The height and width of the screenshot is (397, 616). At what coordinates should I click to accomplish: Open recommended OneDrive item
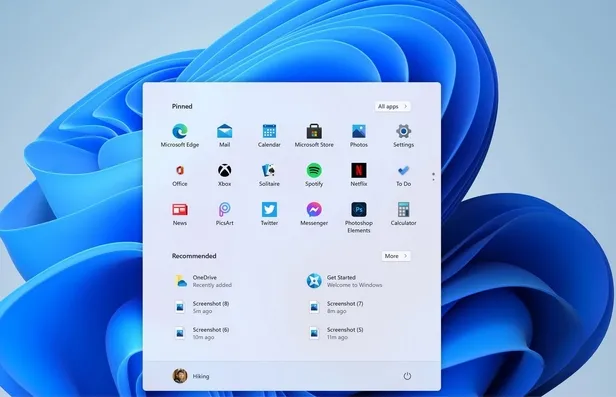pos(204,281)
